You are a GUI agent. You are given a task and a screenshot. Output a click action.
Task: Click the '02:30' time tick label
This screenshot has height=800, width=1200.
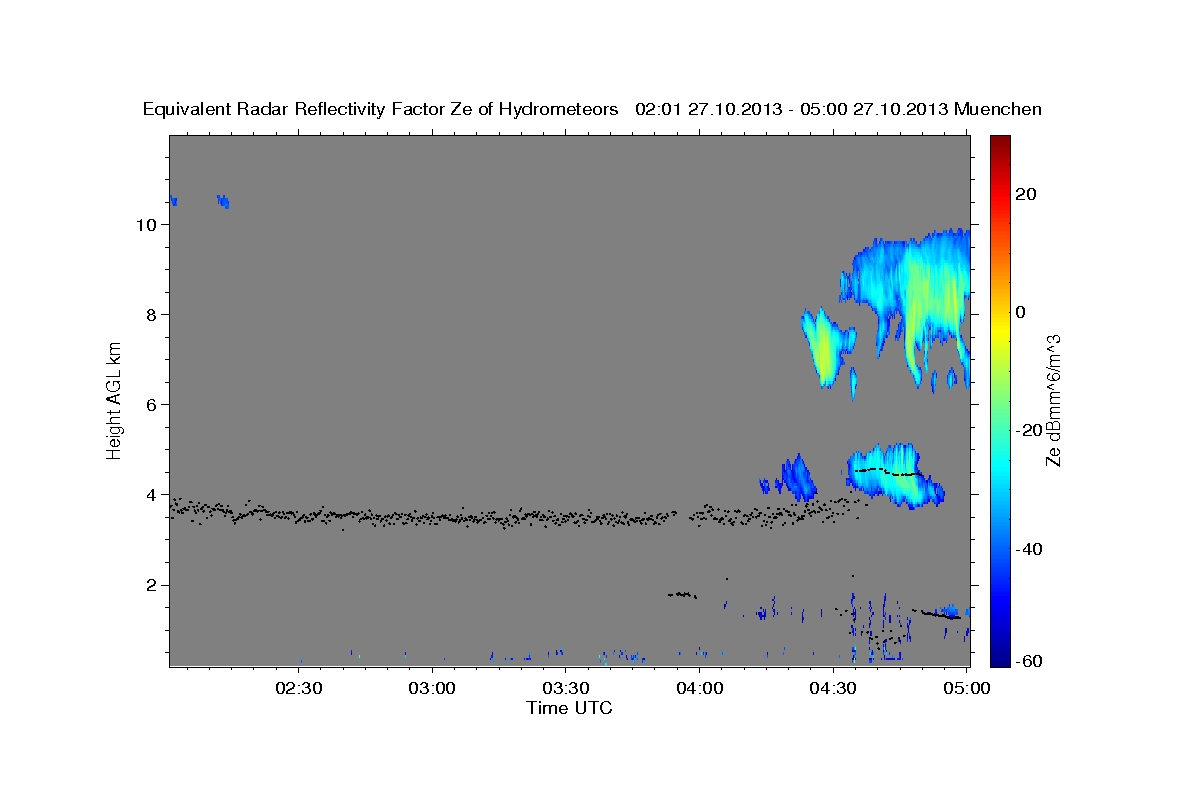(x=299, y=688)
